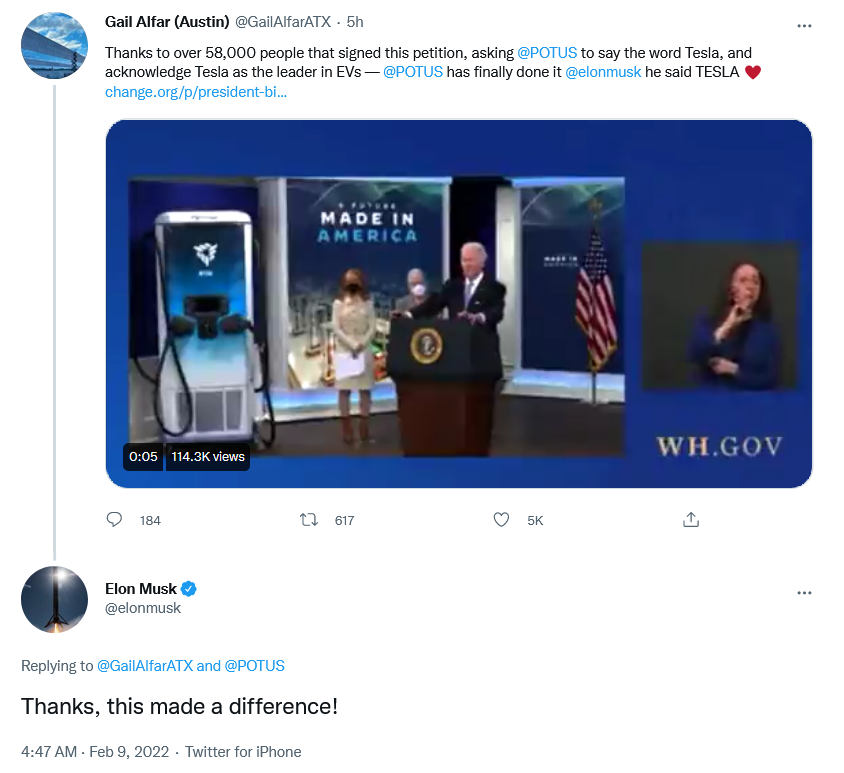Open the share icon on Gail's tweet
844x773 pixels.
pyautogui.click(x=690, y=520)
